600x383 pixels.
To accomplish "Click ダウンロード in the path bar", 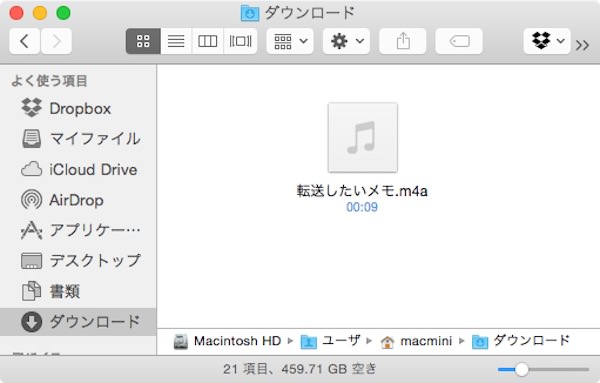I will click(521, 341).
